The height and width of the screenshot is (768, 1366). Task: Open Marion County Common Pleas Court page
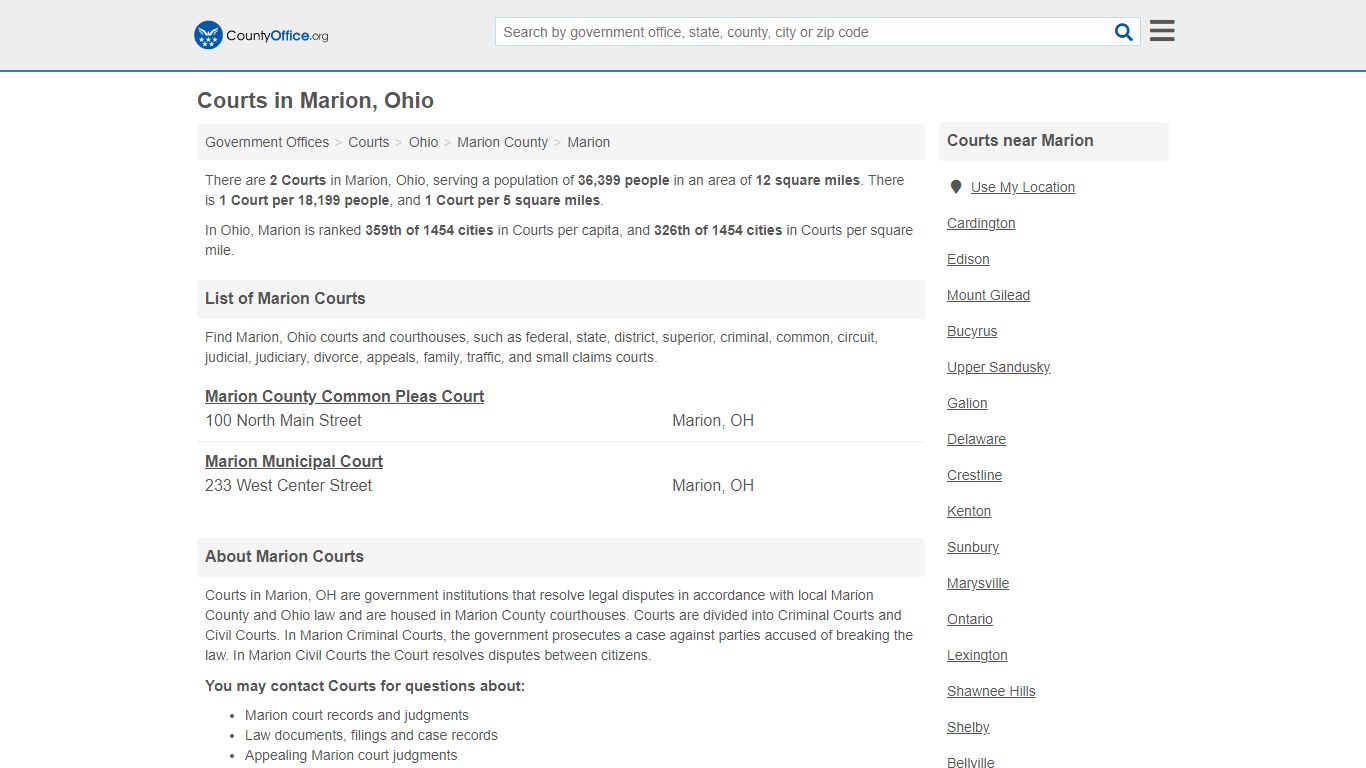tap(344, 396)
